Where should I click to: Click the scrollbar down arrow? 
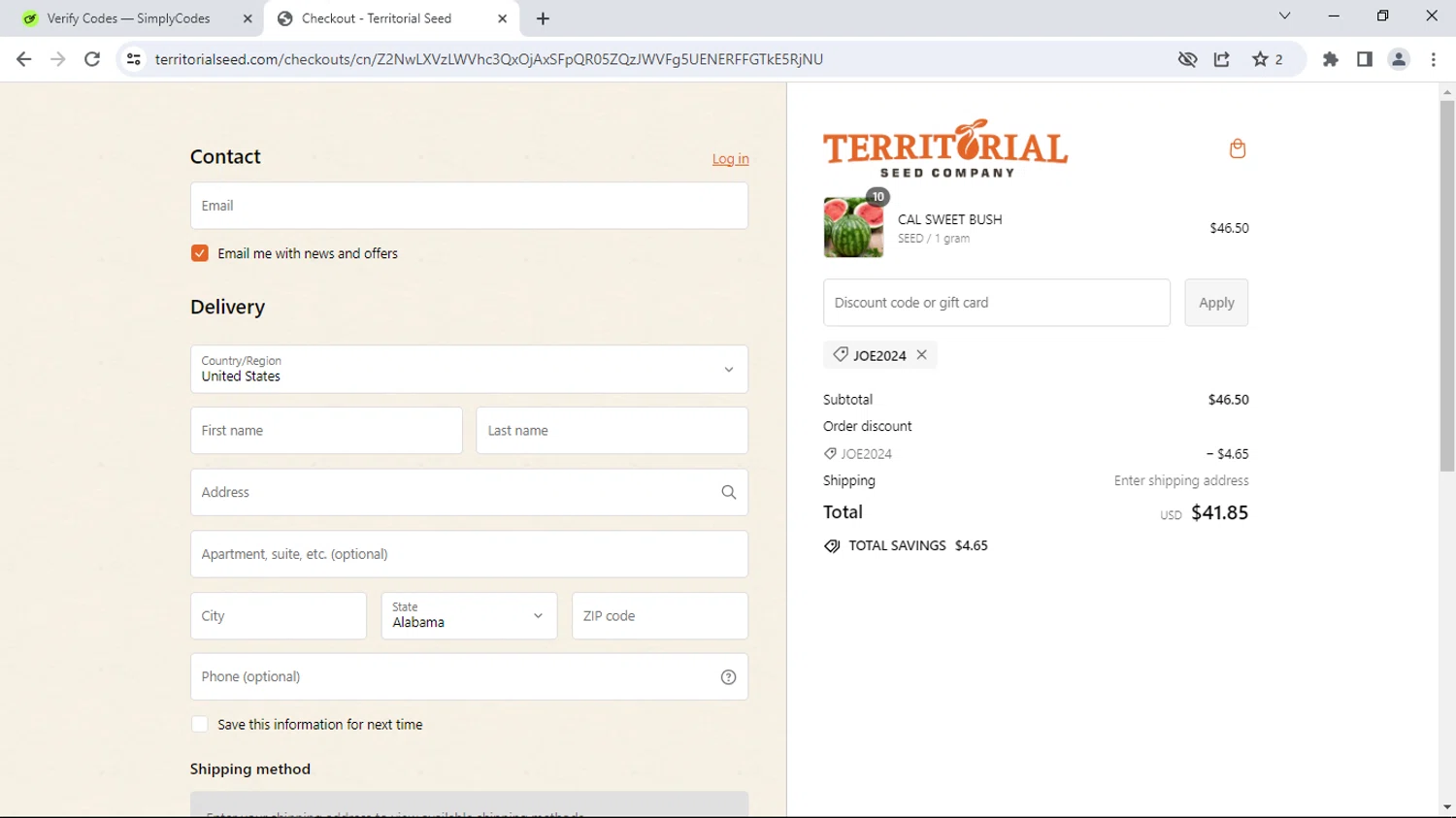[x=1447, y=807]
